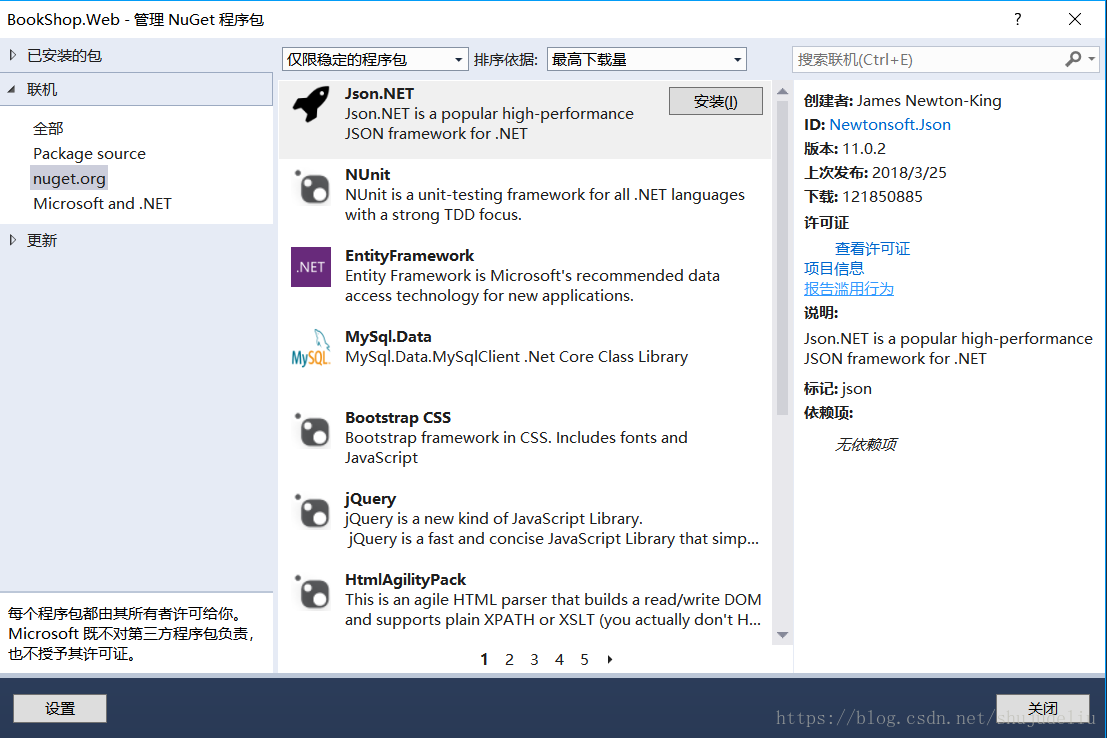Click the NUnit package icon
This screenshot has width=1107, height=738.
pos(311,186)
